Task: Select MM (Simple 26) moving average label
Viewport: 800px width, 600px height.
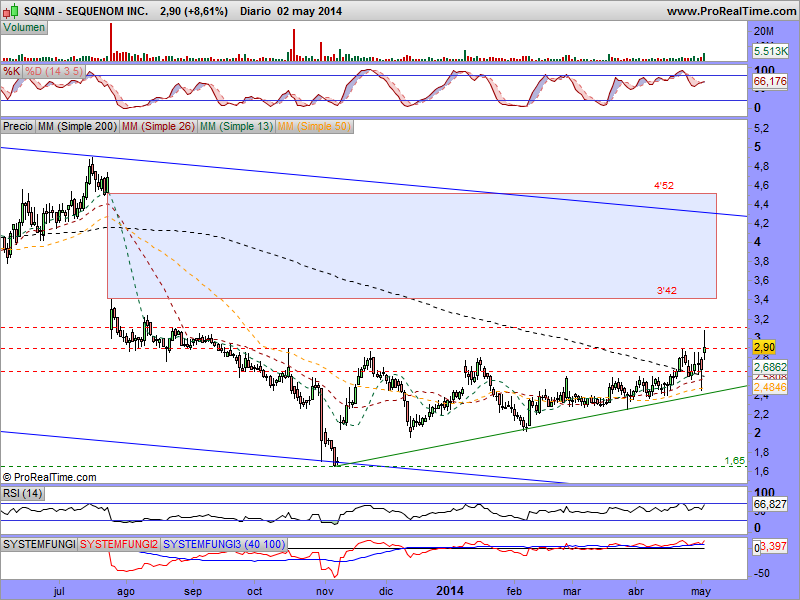Action: click(159, 126)
